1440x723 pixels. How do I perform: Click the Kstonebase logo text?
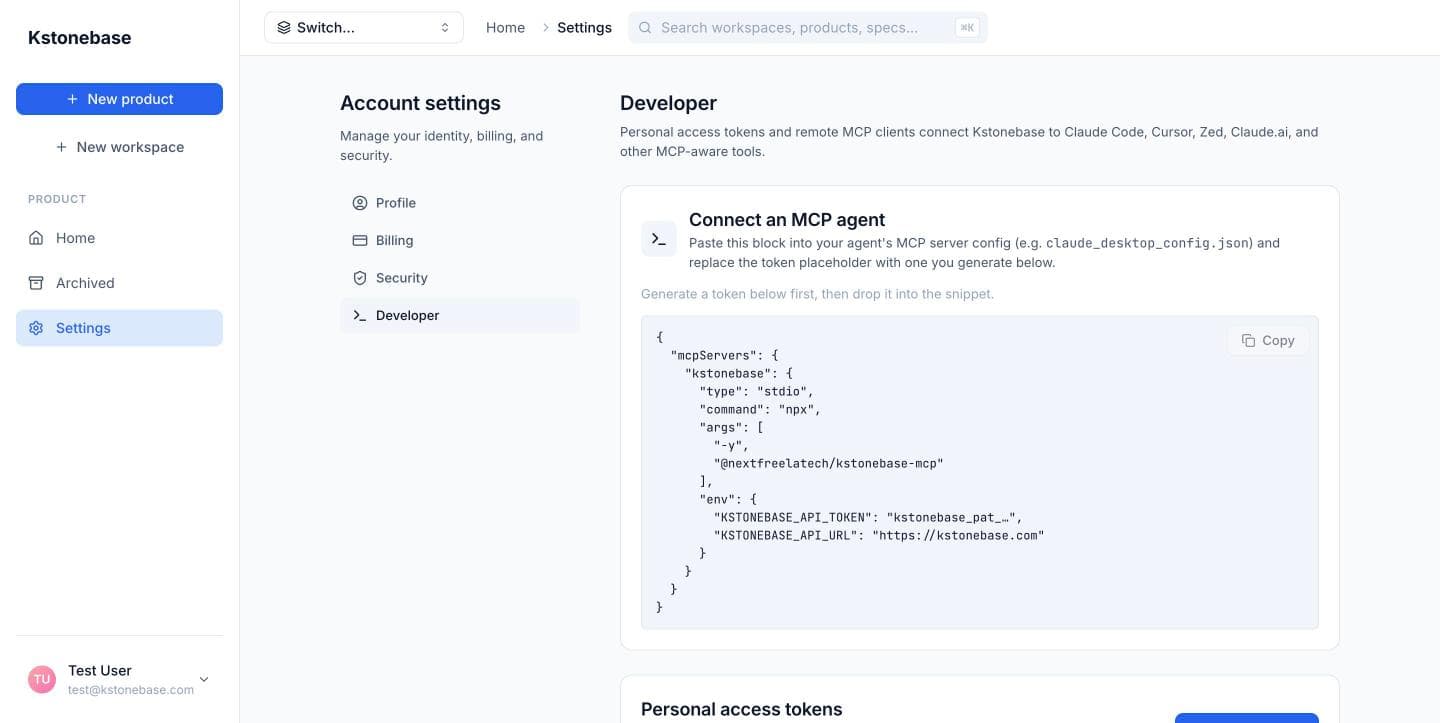(79, 38)
